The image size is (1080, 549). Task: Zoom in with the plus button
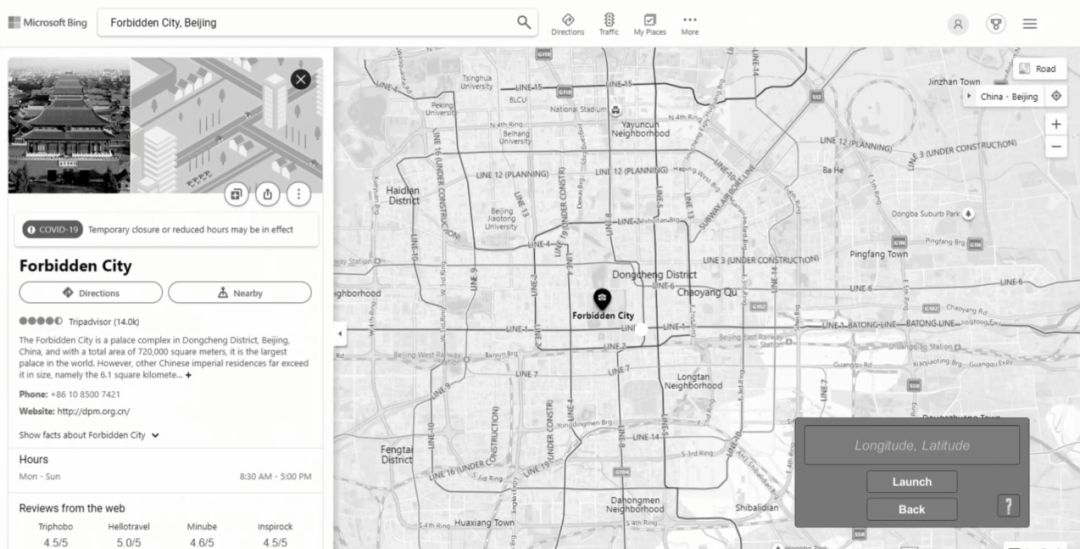point(1056,124)
